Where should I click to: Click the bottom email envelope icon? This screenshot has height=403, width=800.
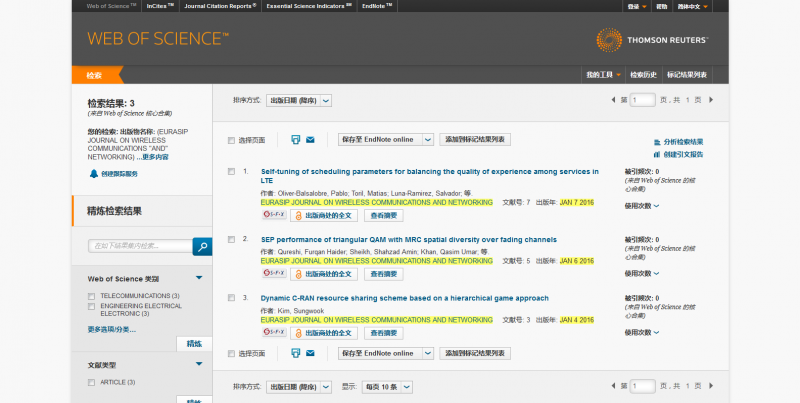click(310, 353)
